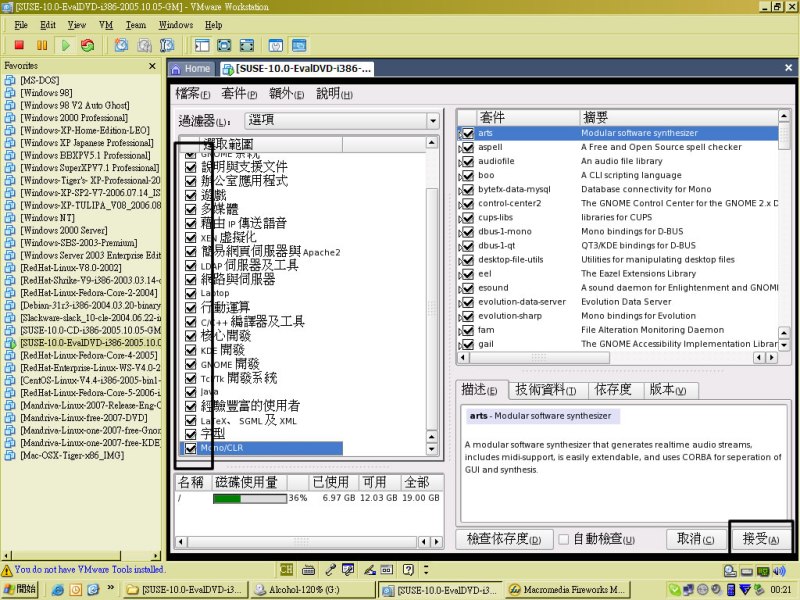
Task: Power on the VM with the green play icon
Action: 65,45
